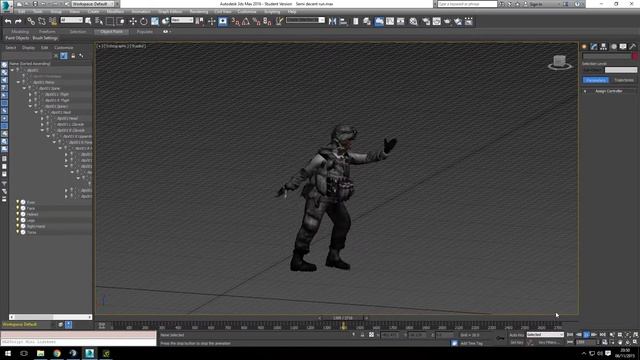
Task: Toggle the Percent Snap button
Action: click(x=257, y=21)
